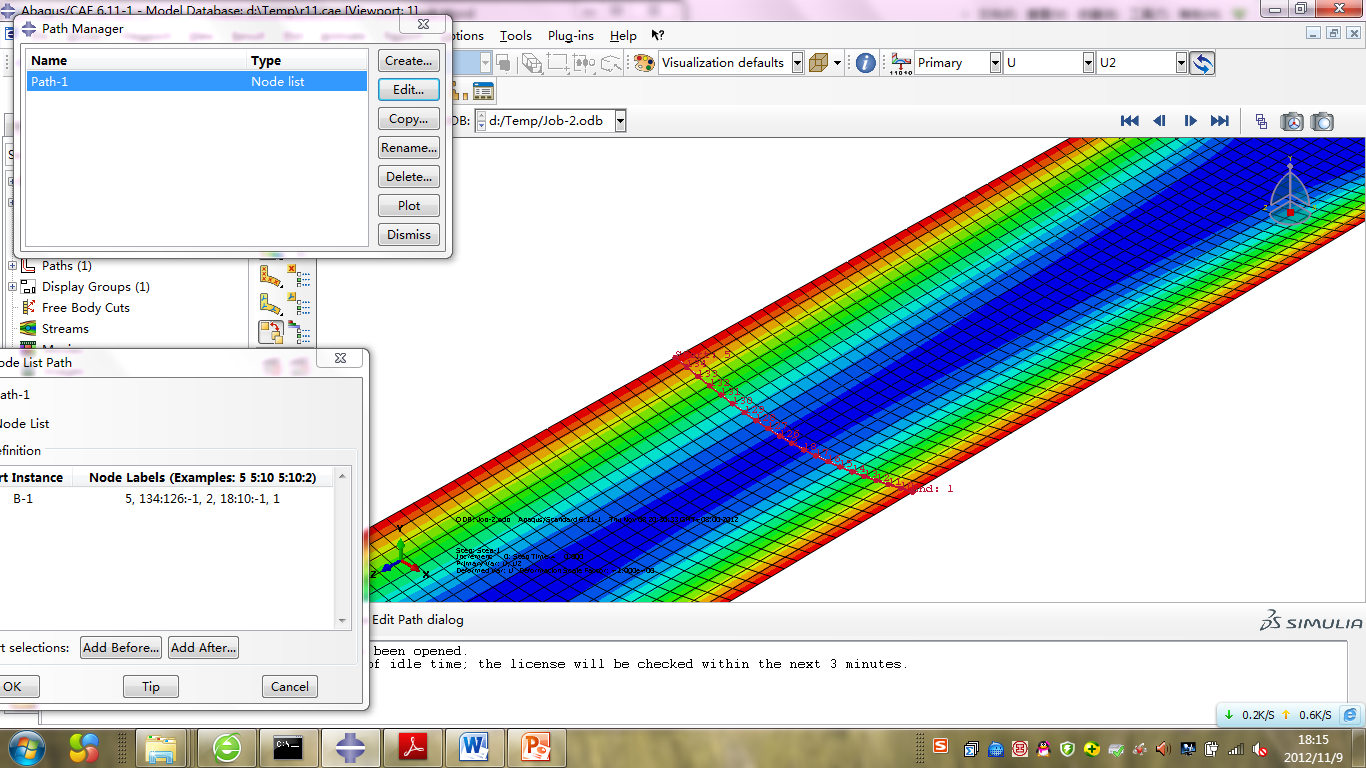Click the Edit... button in Path Manager
1366x768 pixels.
coord(409,90)
